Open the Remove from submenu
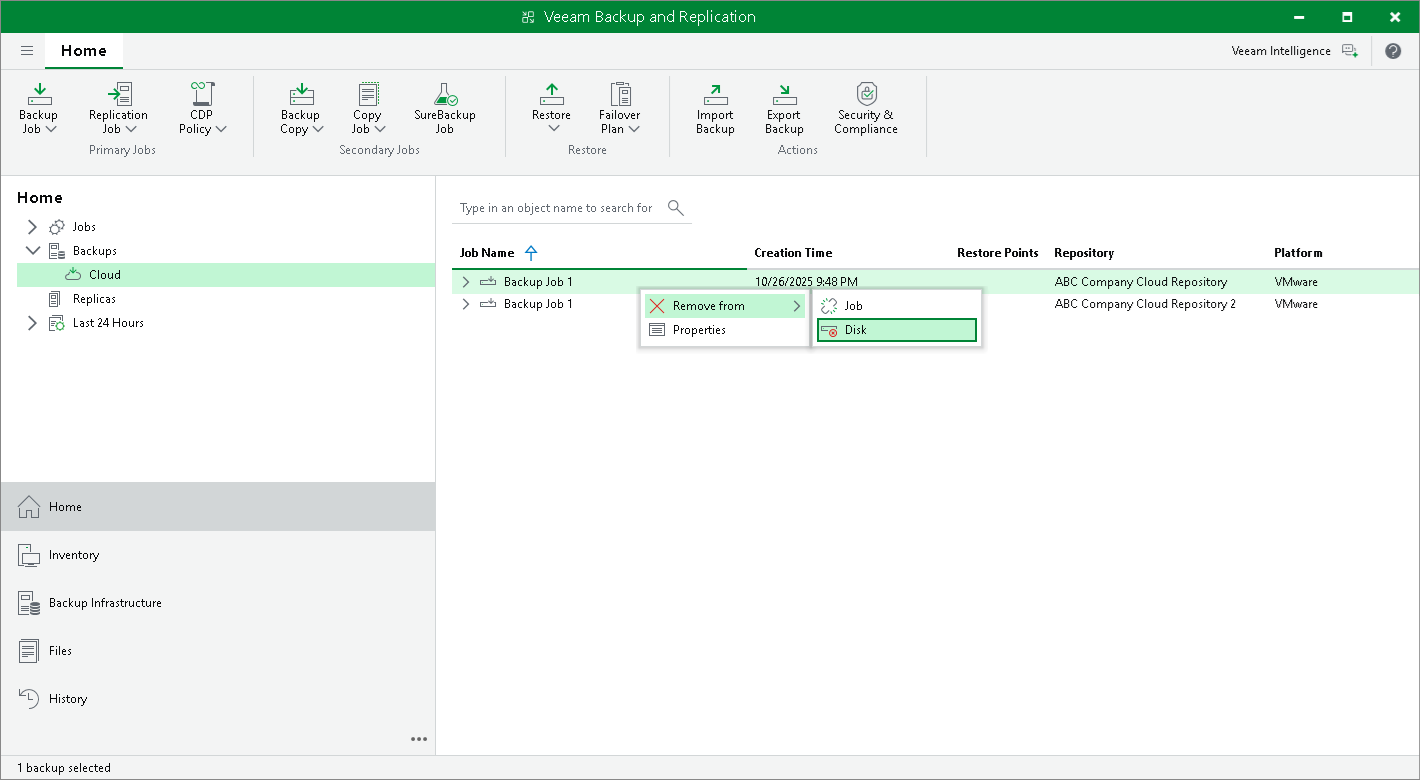Viewport: 1420px width, 780px height. pos(725,306)
